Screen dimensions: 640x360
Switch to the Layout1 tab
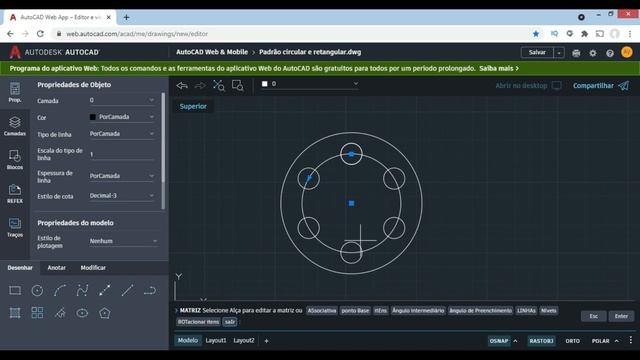tap(216, 340)
